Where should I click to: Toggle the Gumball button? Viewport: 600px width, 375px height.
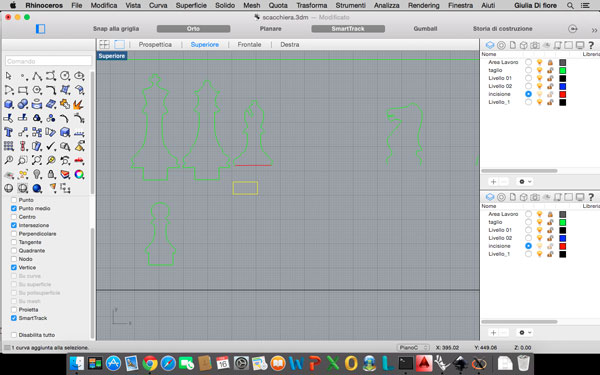click(425, 29)
